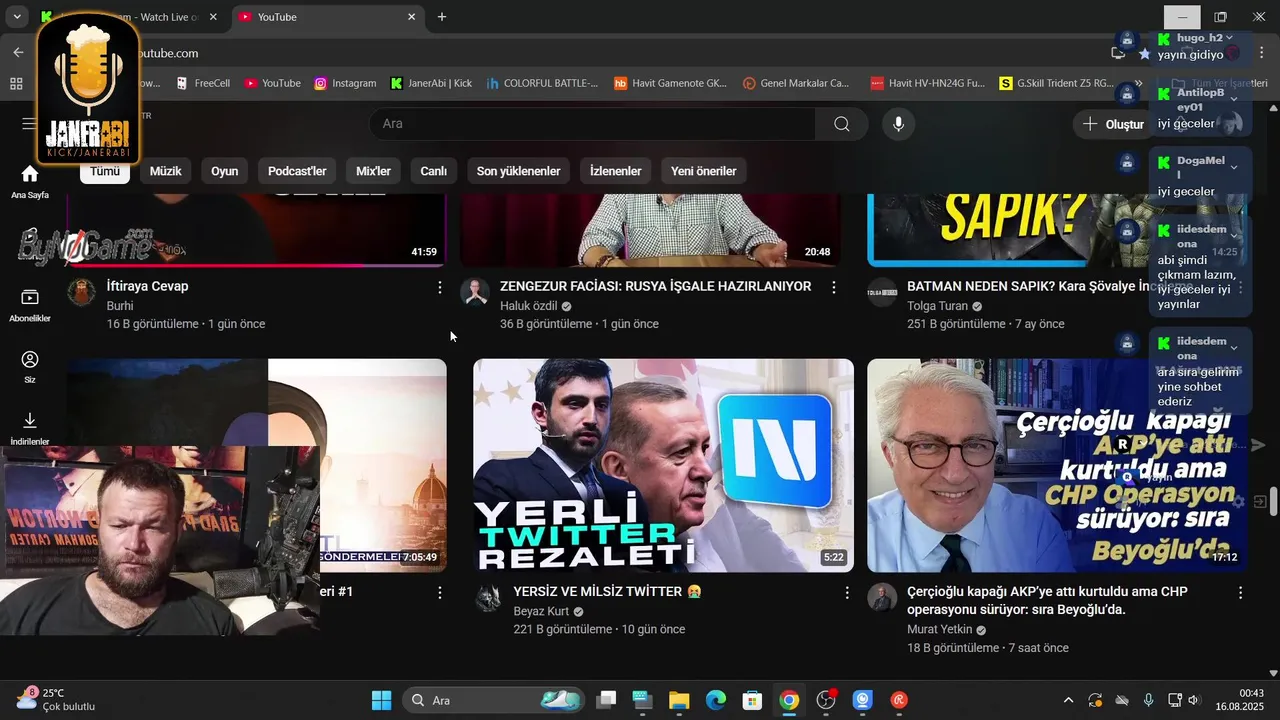Open Microsoft Edge from the taskbar
The height and width of the screenshot is (720, 1280).
pos(716,700)
